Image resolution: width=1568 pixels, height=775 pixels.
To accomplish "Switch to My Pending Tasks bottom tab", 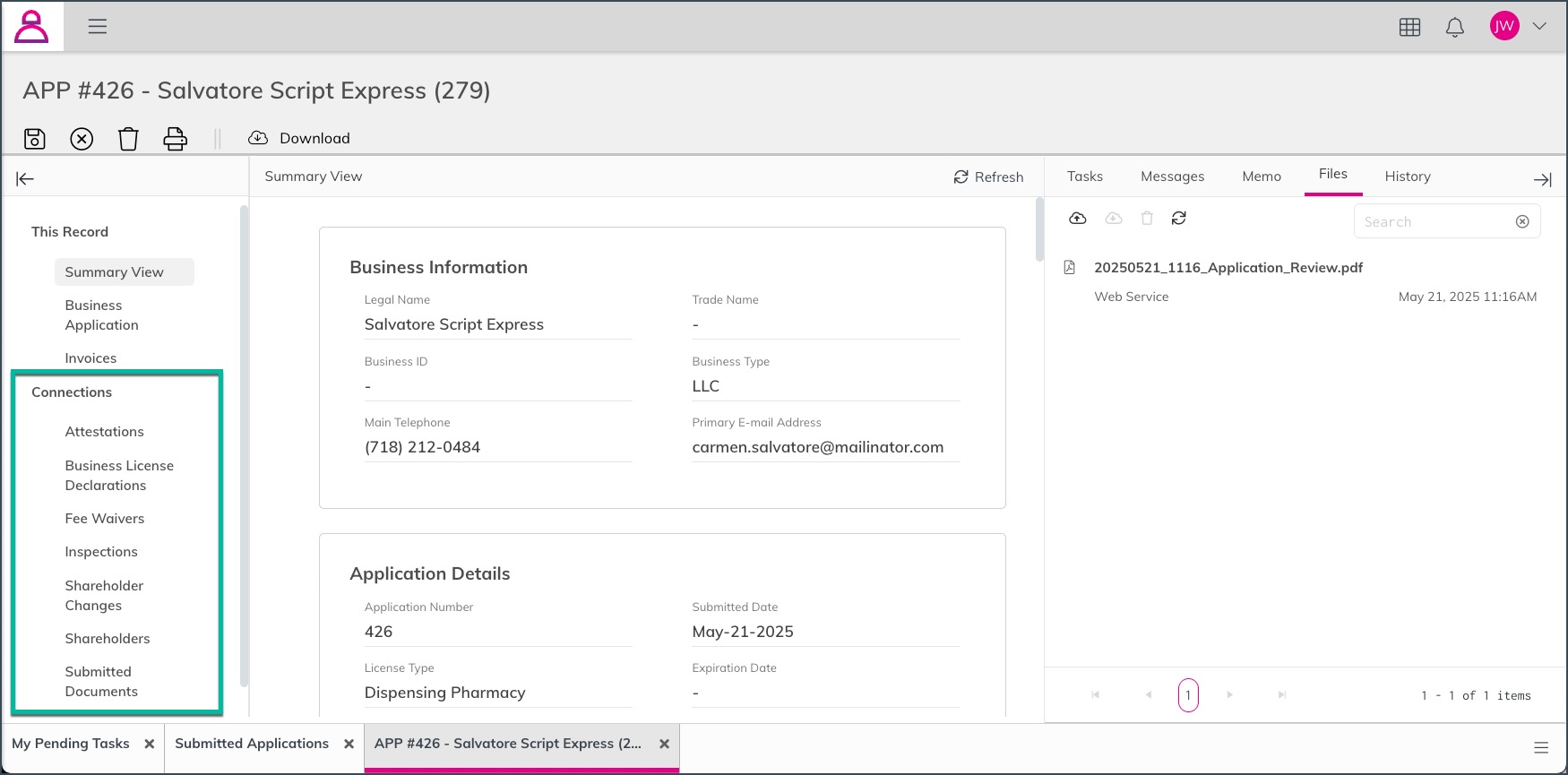I will pos(71,744).
